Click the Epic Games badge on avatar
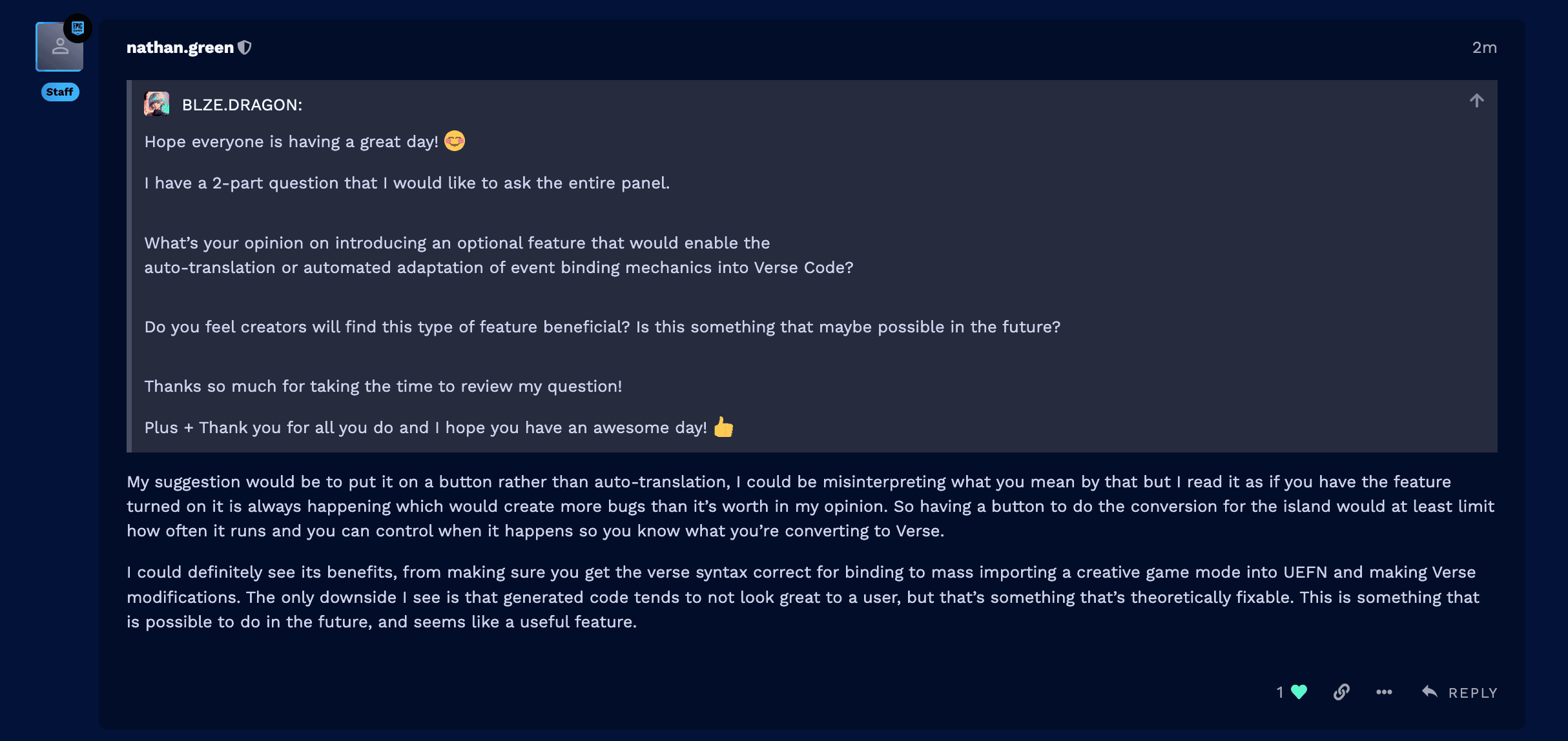Screen dimensions: 1568x741 tap(78, 28)
